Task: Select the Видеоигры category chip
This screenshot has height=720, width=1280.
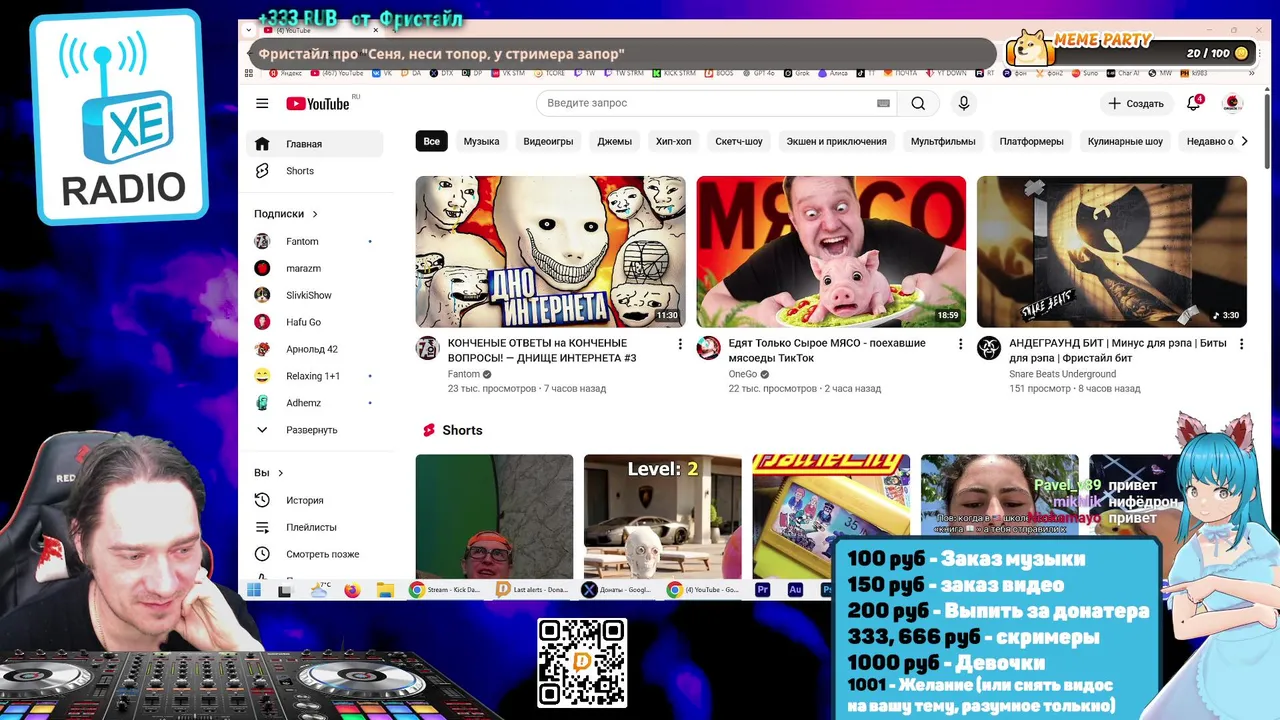Action: [x=548, y=141]
